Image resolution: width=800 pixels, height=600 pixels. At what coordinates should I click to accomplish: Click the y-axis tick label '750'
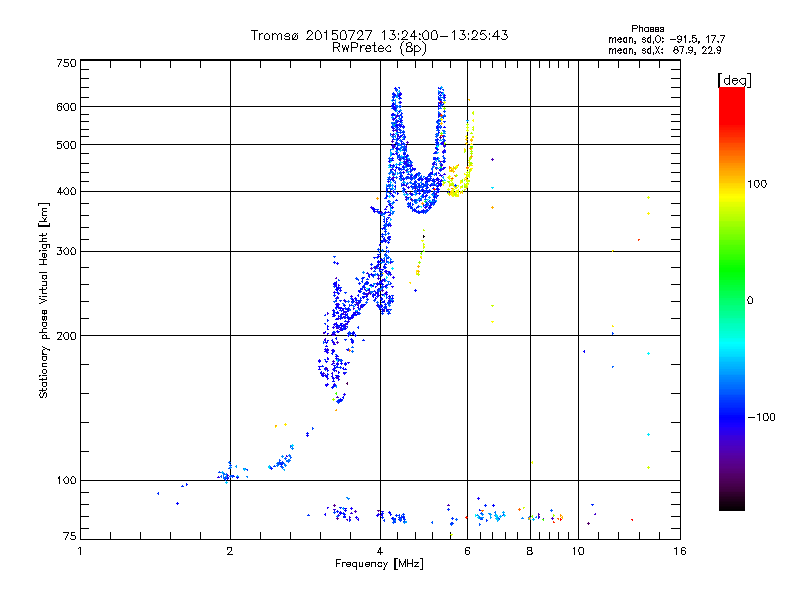coord(66,63)
